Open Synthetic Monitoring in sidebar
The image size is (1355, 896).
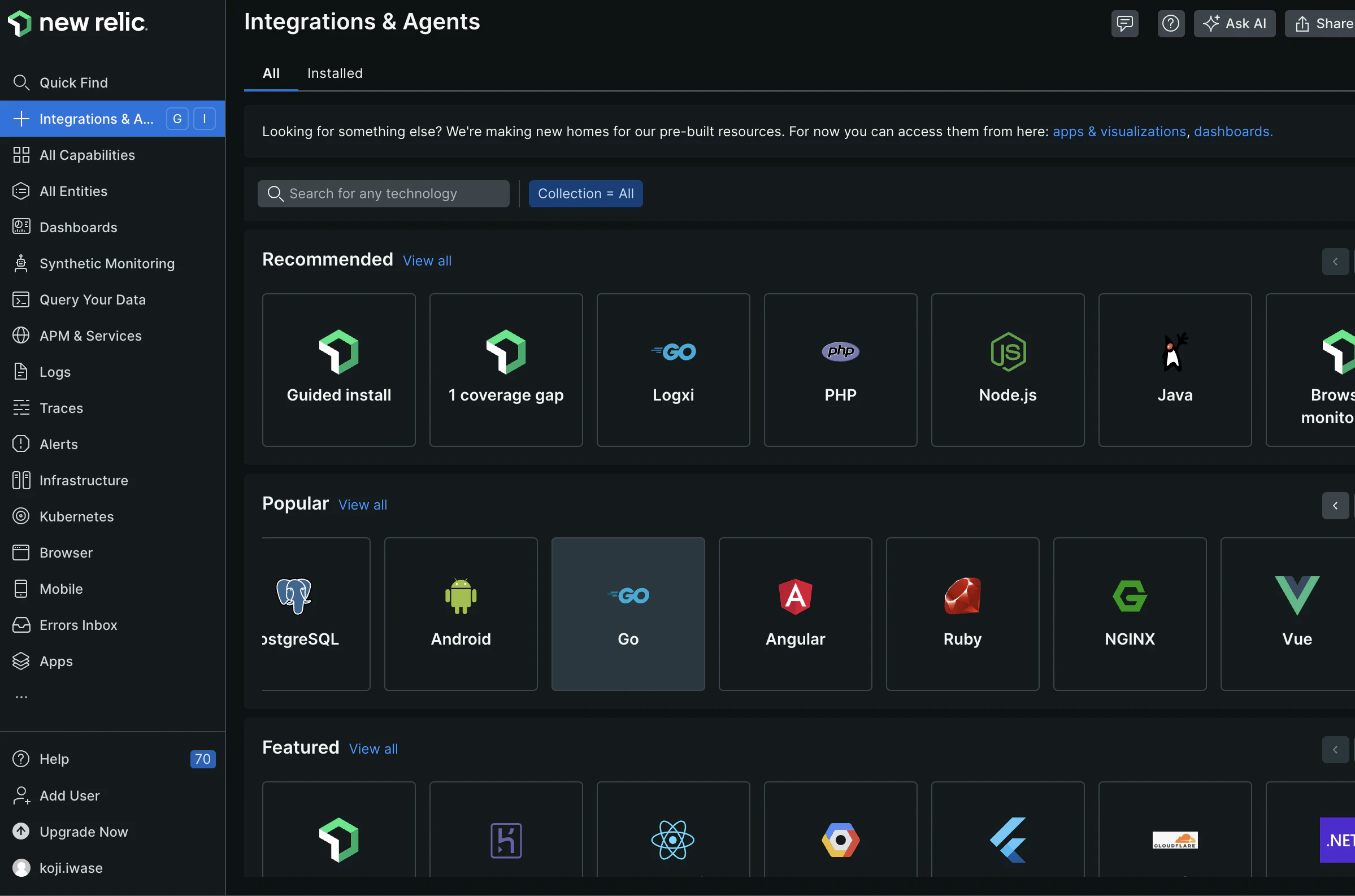[x=112, y=263]
